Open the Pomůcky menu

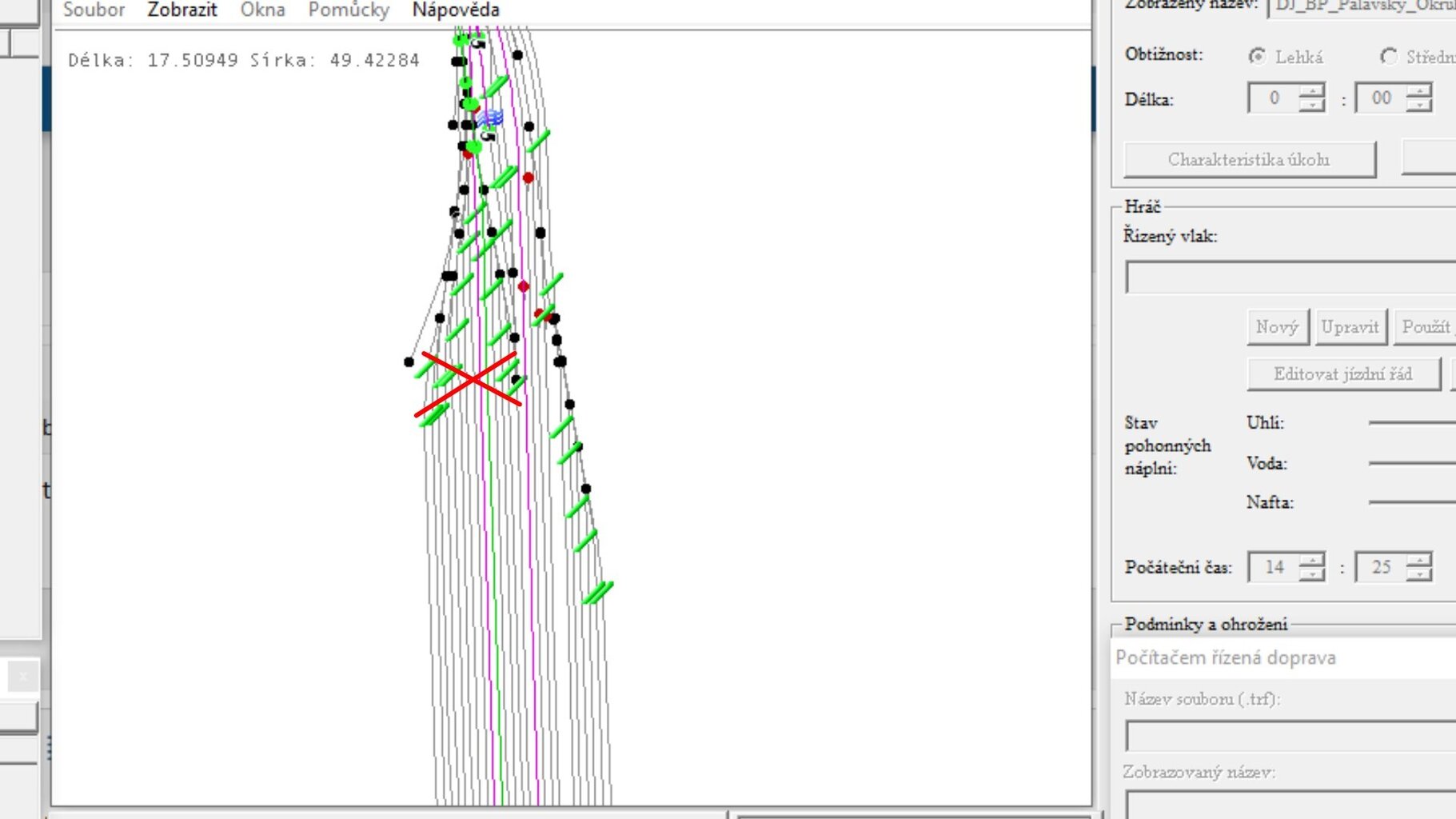point(349,10)
